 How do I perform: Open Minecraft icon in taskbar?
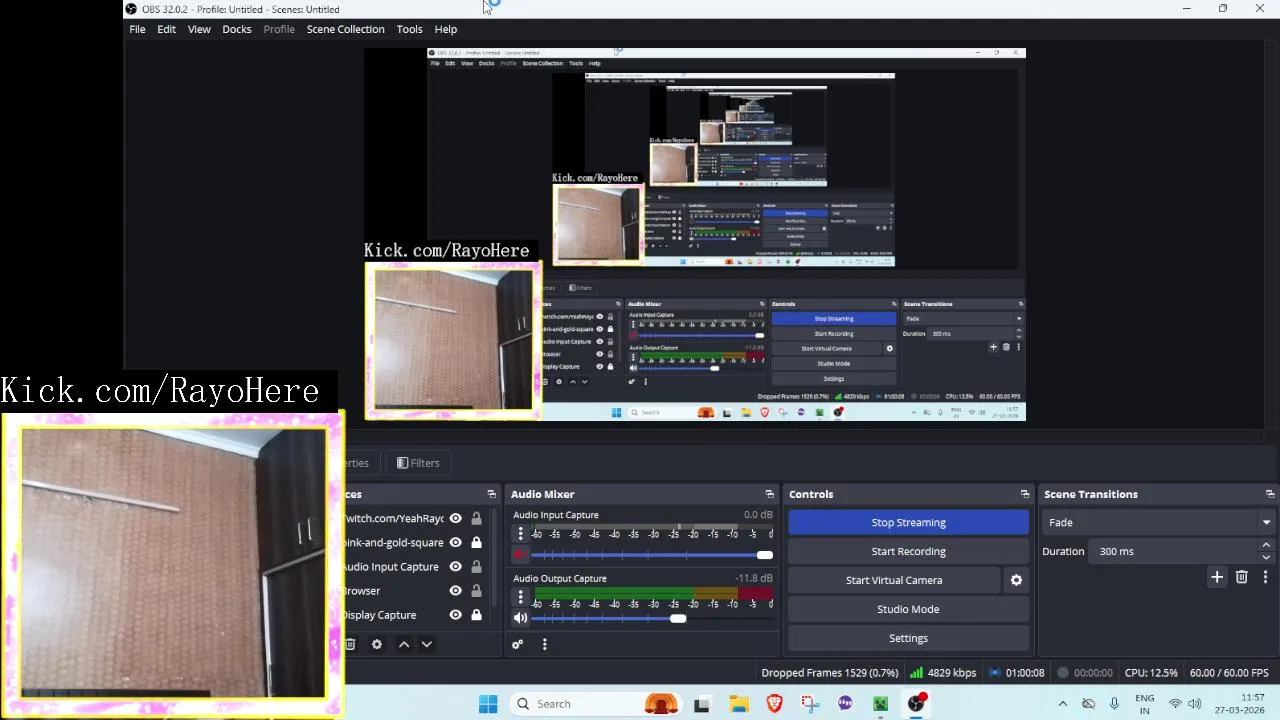[x=881, y=704]
